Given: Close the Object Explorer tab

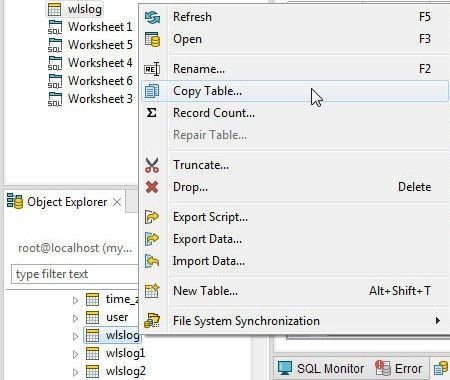Looking at the screenshot, I should (x=117, y=202).
